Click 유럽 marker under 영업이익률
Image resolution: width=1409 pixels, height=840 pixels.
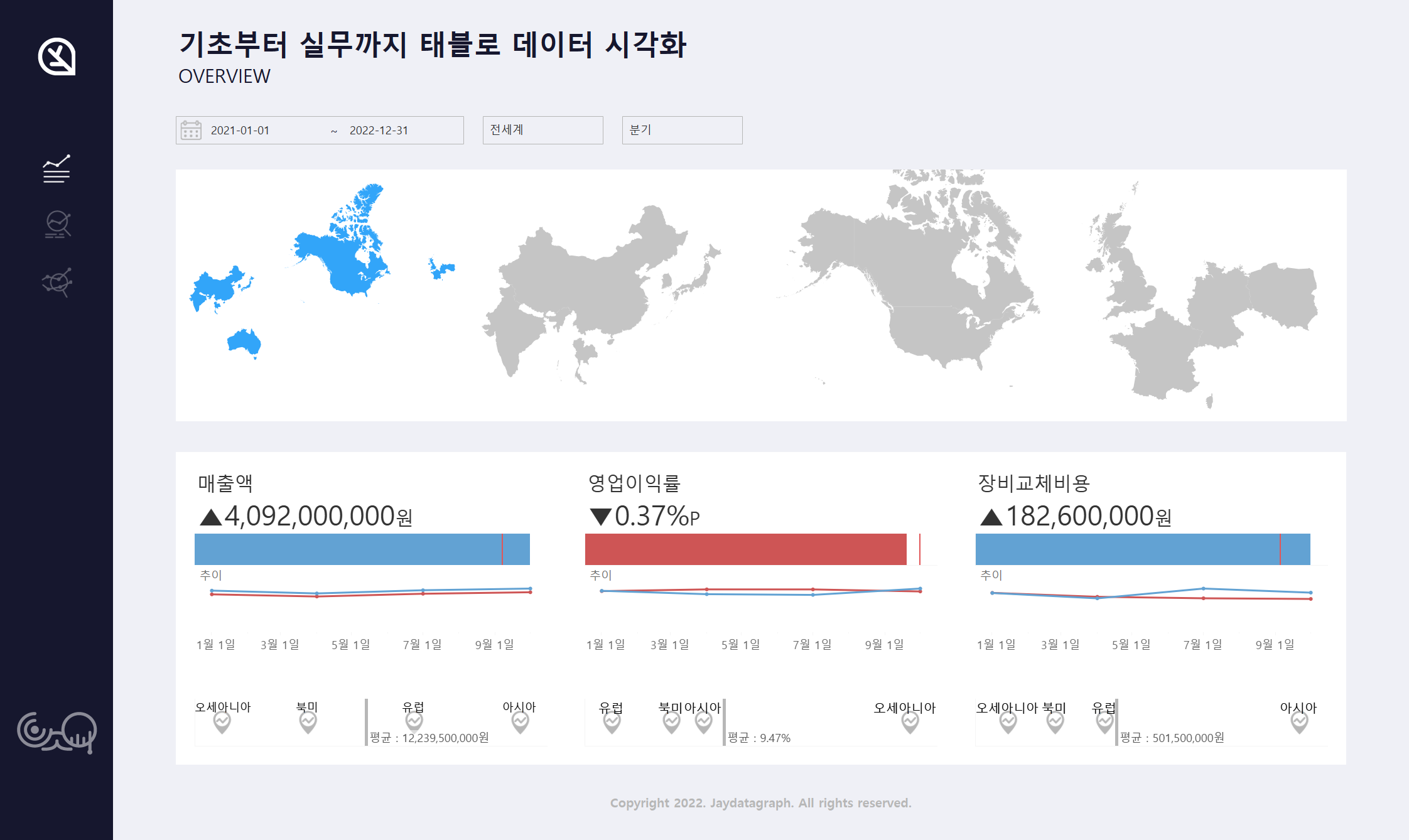tap(612, 723)
